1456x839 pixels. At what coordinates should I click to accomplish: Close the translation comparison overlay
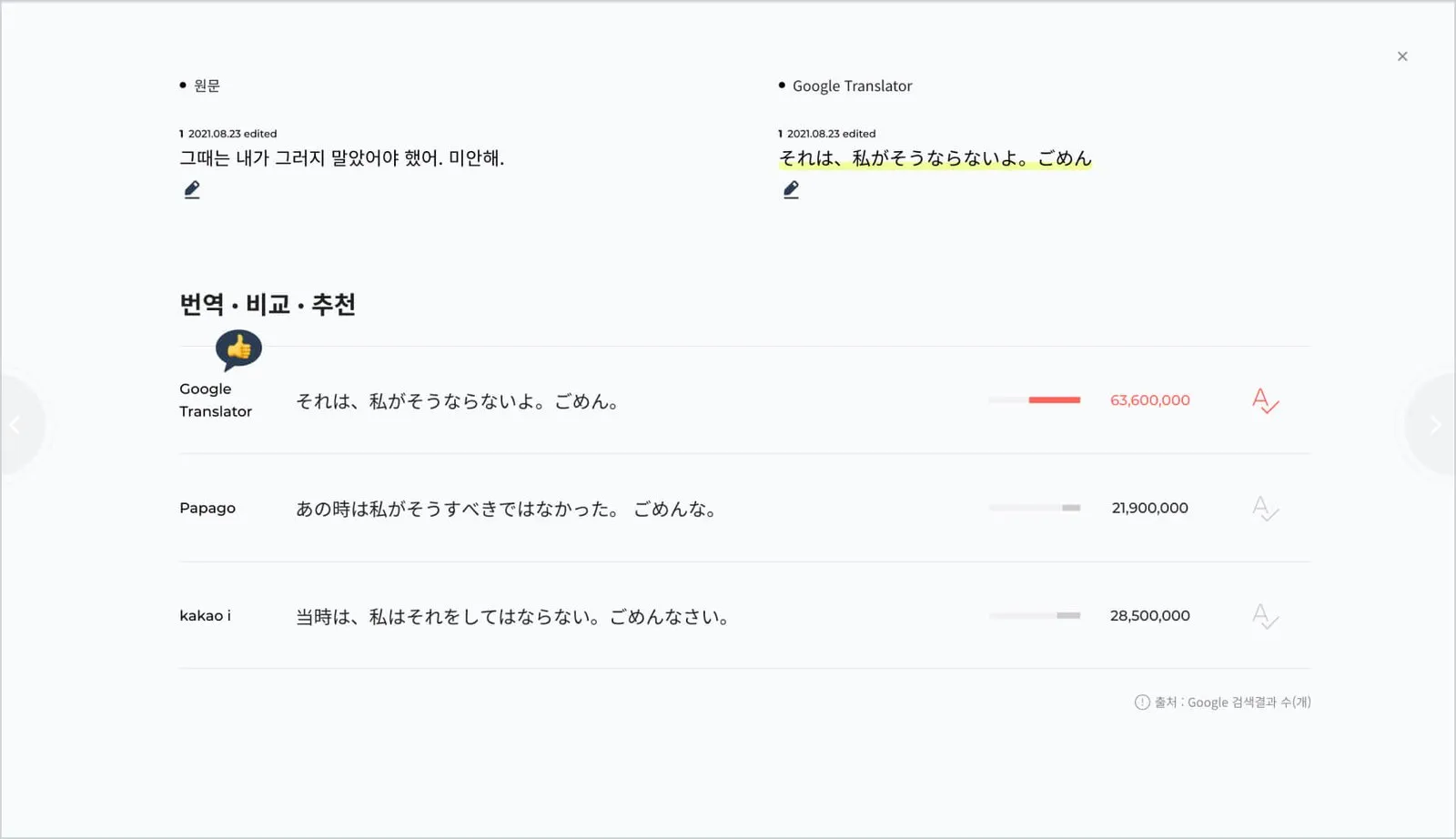coord(1402,56)
